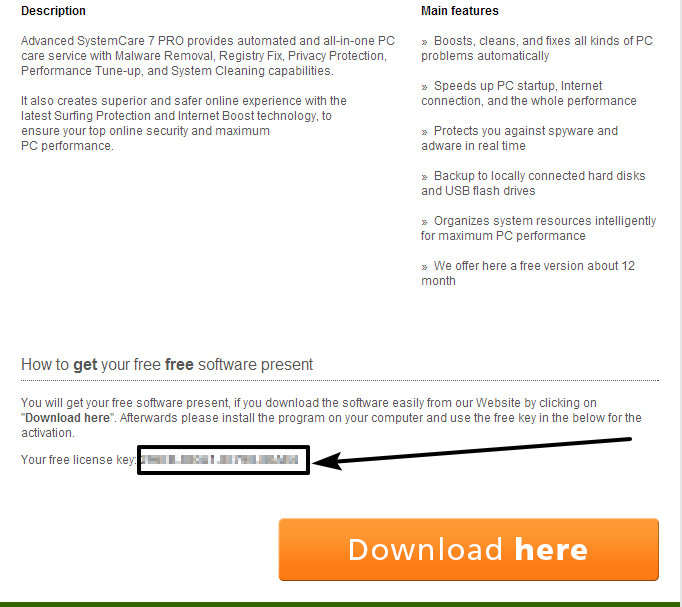This screenshot has width=682, height=607.
Task: Click the "How to get your free" heading
Action: point(167,364)
